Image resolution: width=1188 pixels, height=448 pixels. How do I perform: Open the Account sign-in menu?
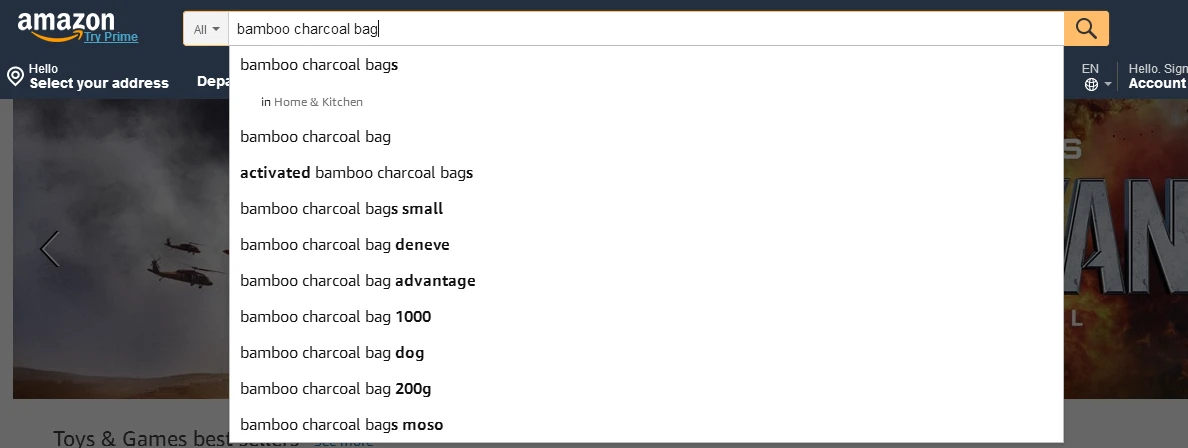[1157, 76]
